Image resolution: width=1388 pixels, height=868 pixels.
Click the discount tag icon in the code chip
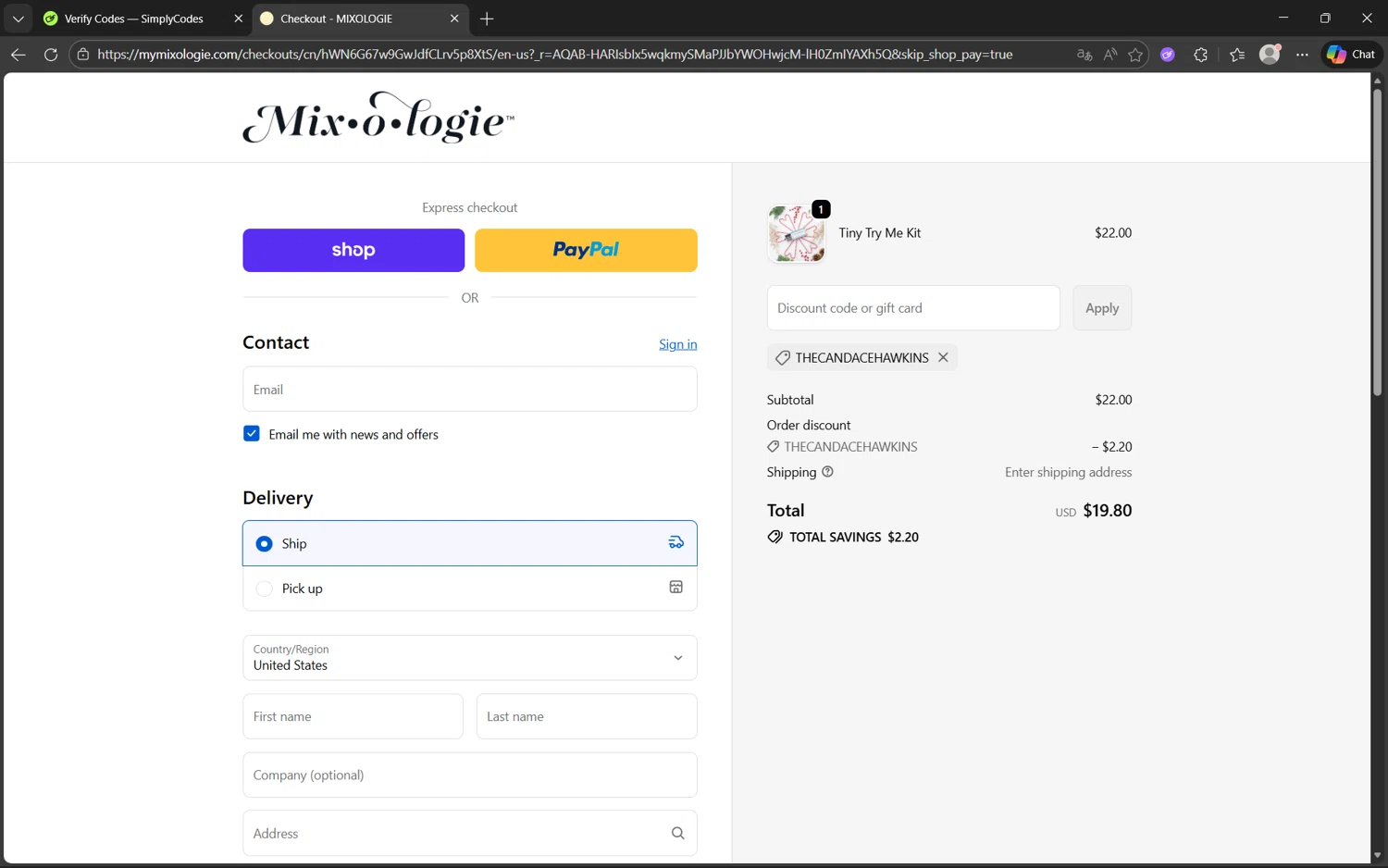[782, 358]
